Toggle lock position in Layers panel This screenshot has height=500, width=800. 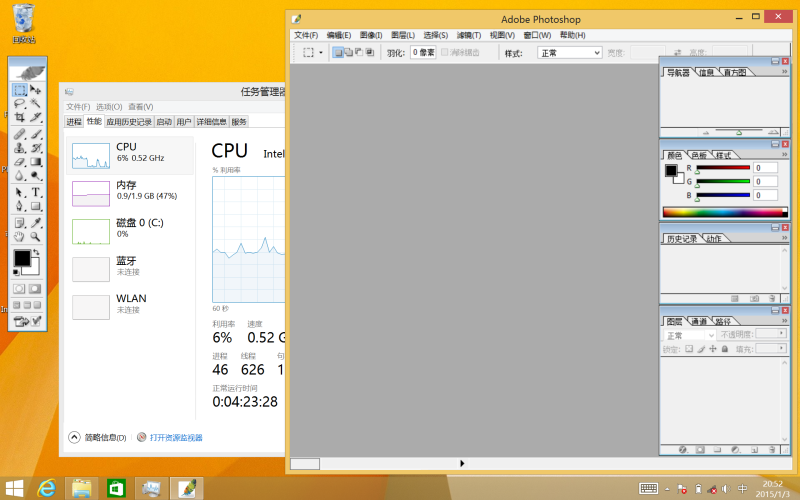tap(713, 349)
